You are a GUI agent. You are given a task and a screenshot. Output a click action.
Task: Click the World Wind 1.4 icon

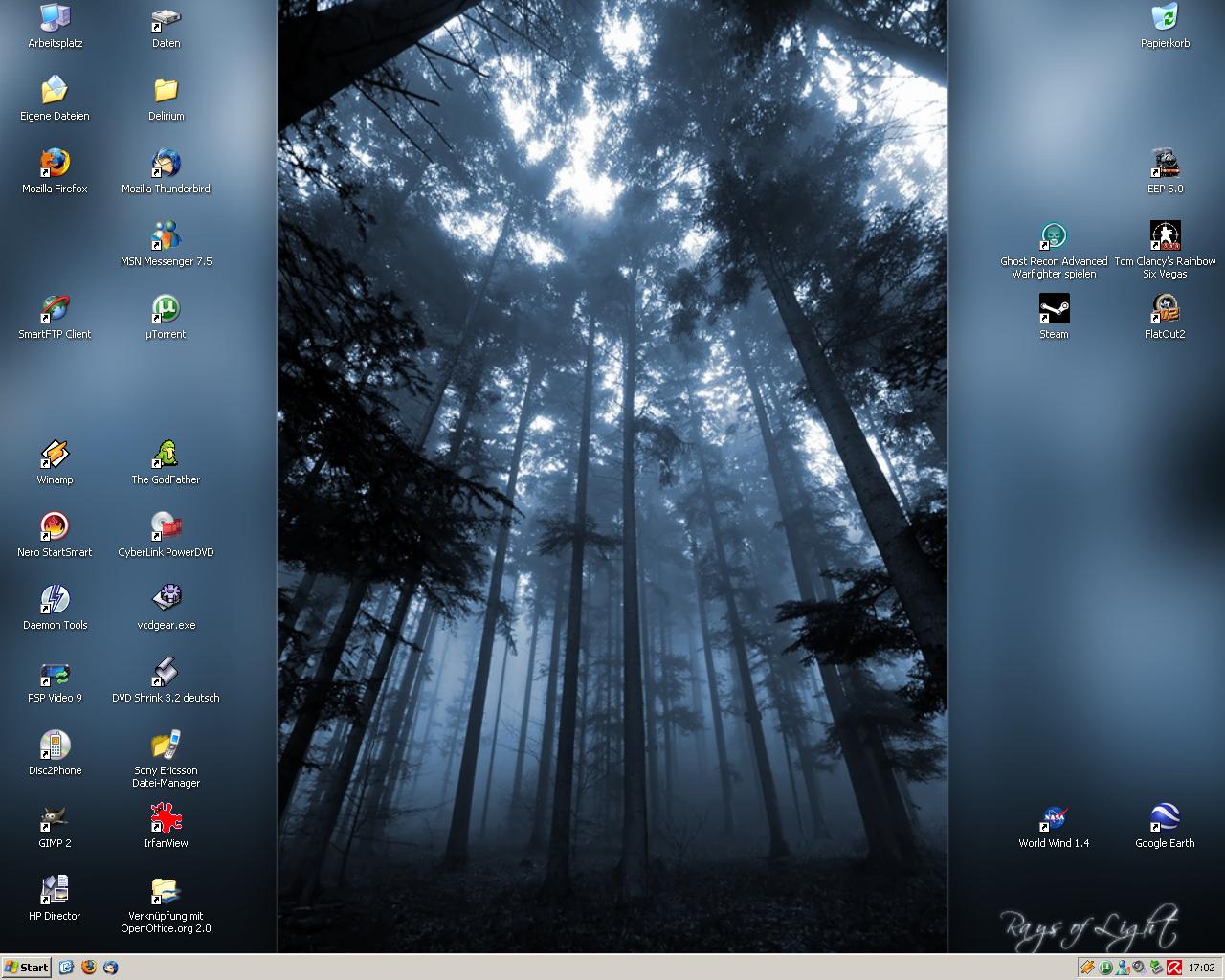click(x=1054, y=819)
